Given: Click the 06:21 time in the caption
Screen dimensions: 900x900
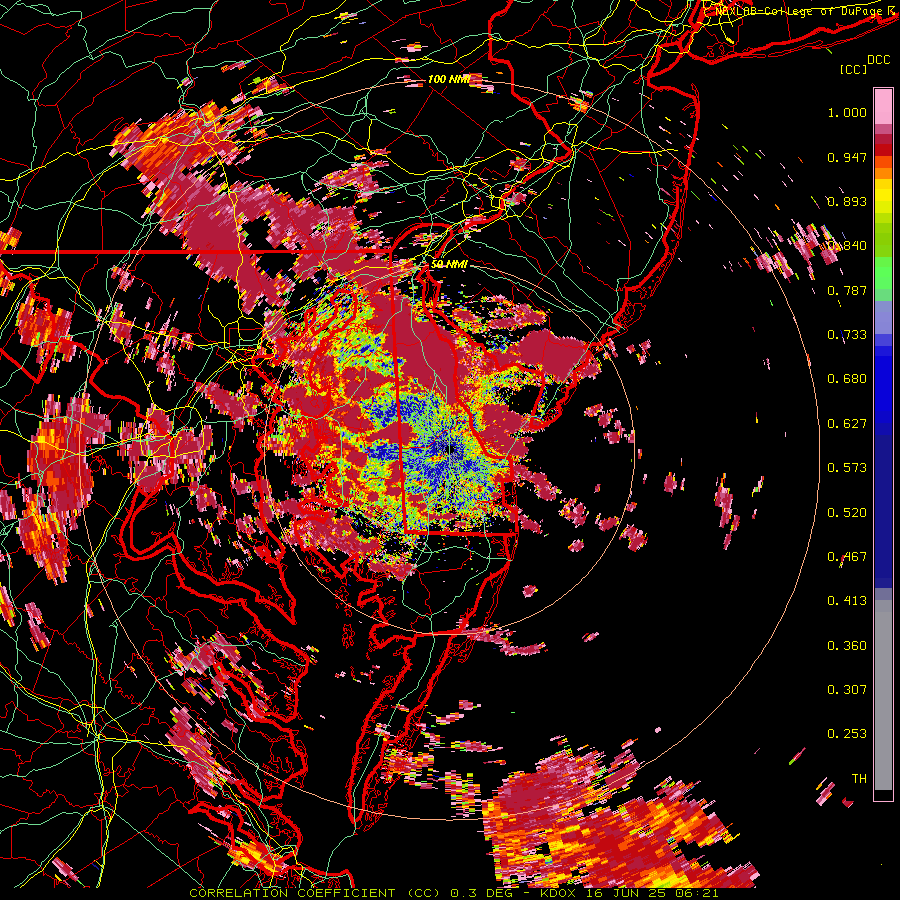Looking at the screenshot, I should [699, 893].
